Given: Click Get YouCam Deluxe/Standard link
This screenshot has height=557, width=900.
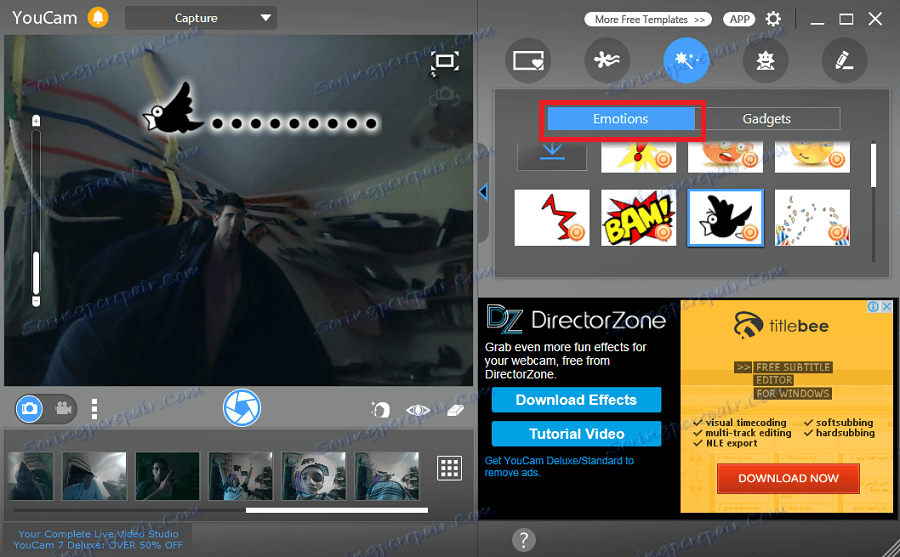Looking at the screenshot, I should (x=559, y=466).
